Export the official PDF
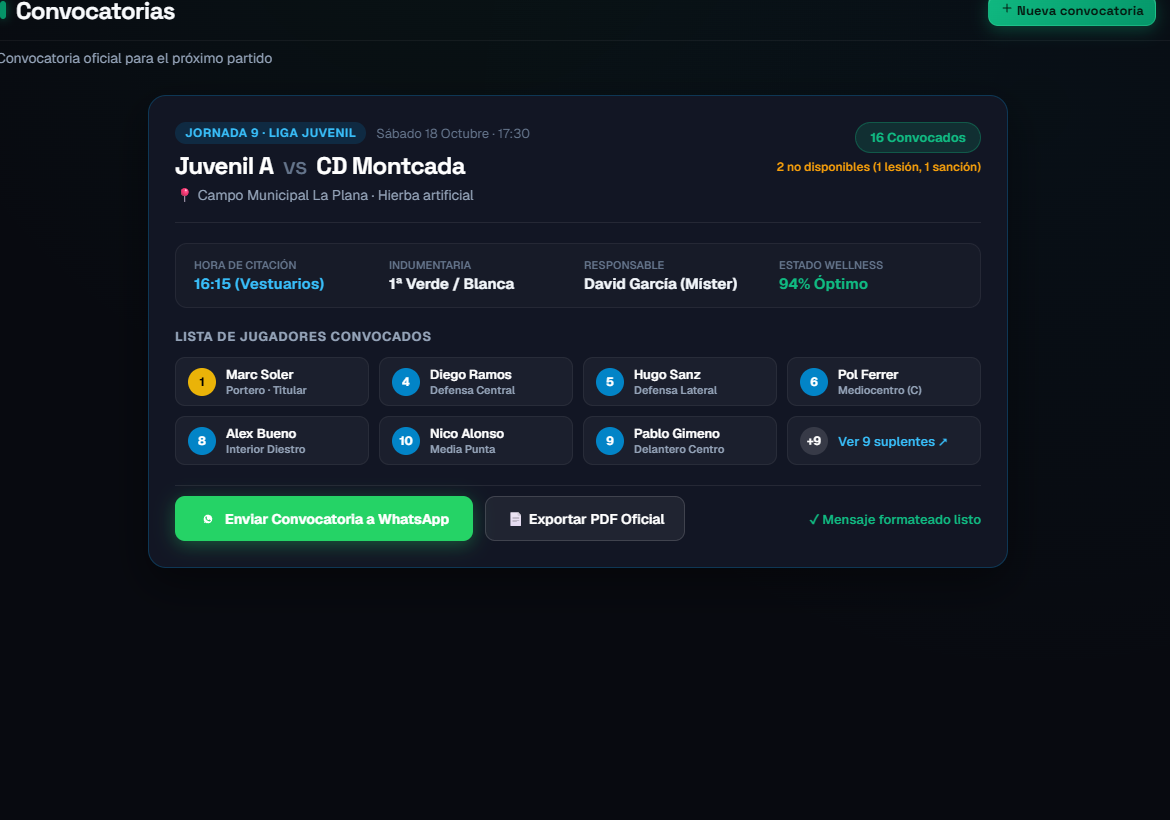1170x820 pixels. tap(585, 519)
